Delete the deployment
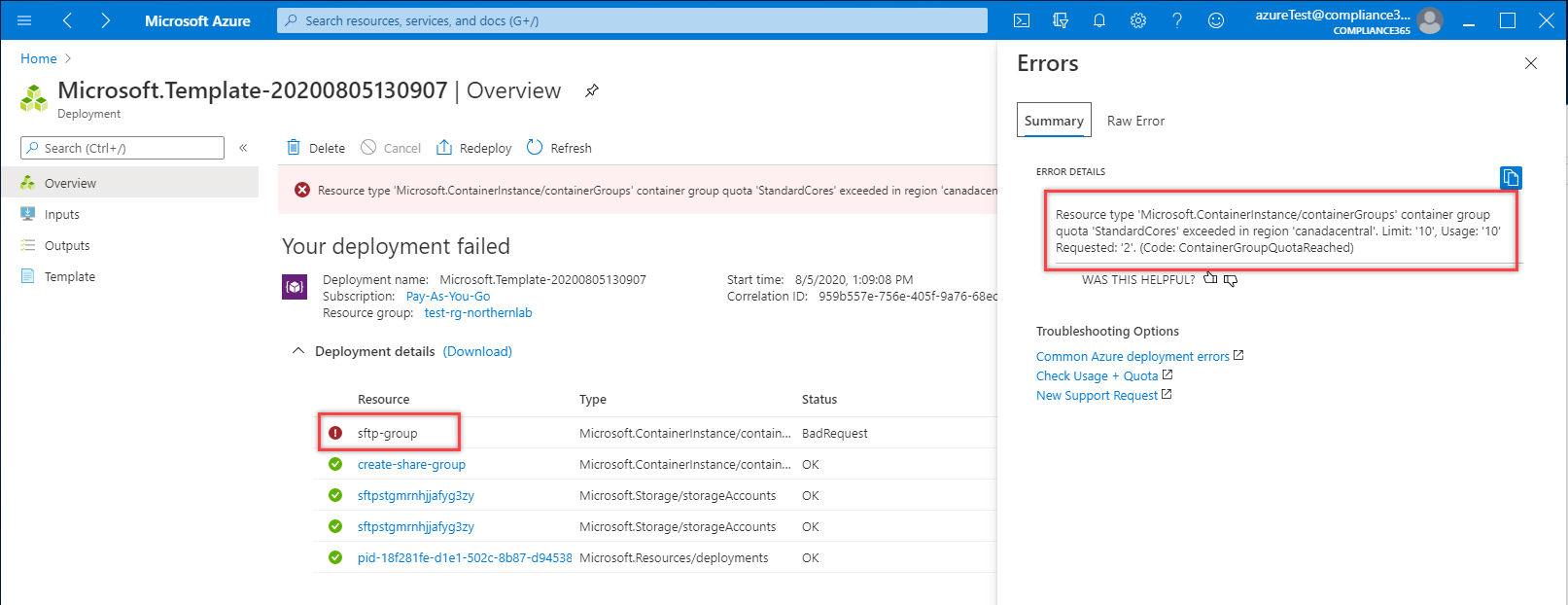1568x605 pixels. point(316,148)
